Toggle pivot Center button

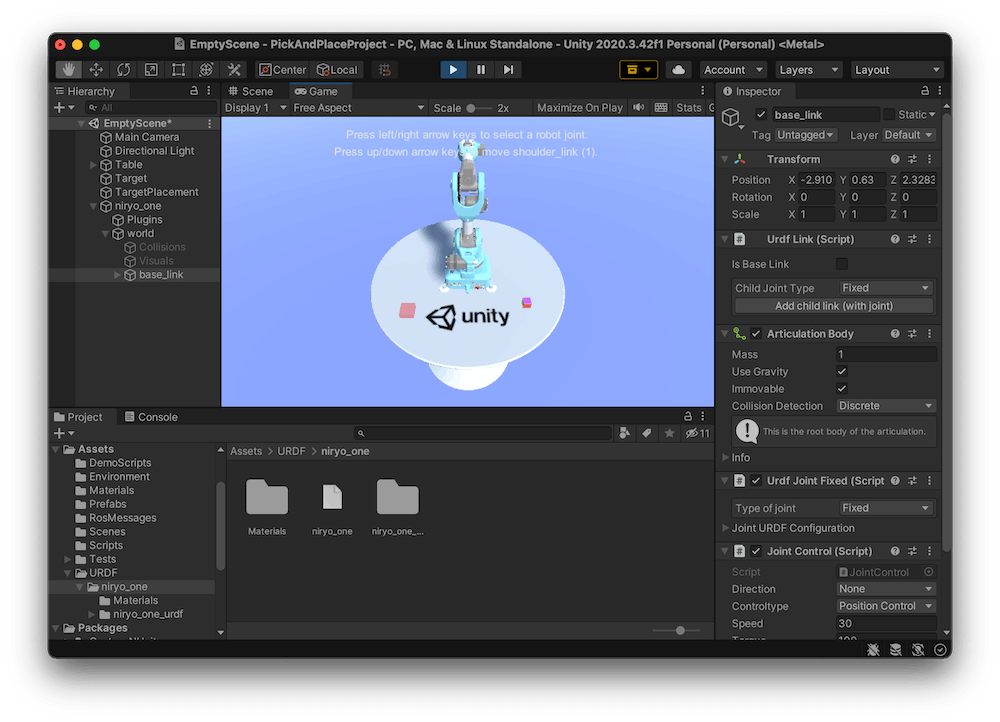(x=282, y=70)
